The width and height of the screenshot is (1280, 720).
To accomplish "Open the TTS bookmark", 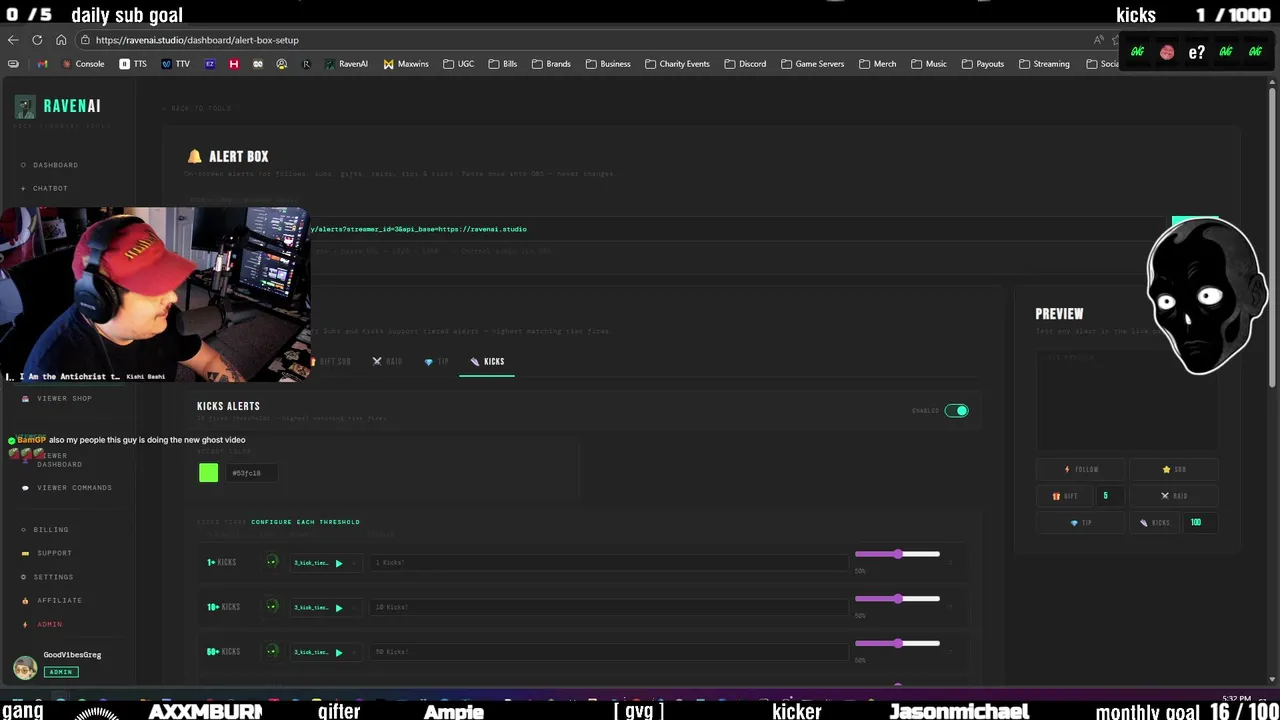I will click(x=133, y=64).
